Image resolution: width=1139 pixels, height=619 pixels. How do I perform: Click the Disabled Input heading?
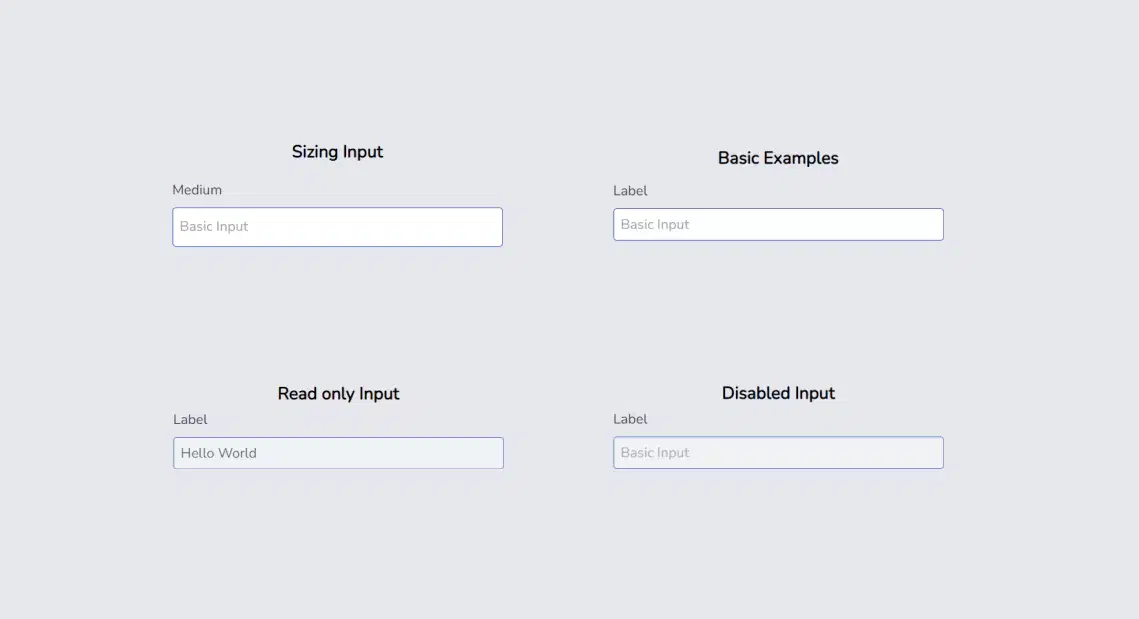(778, 394)
